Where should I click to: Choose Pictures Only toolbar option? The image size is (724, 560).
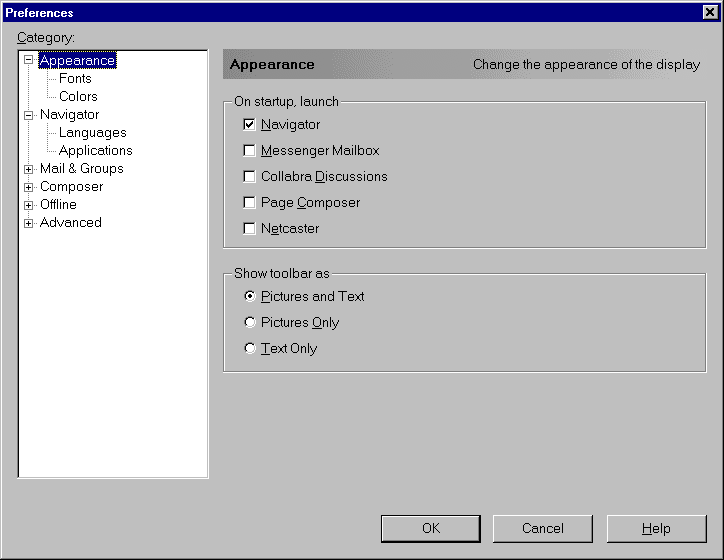click(250, 323)
